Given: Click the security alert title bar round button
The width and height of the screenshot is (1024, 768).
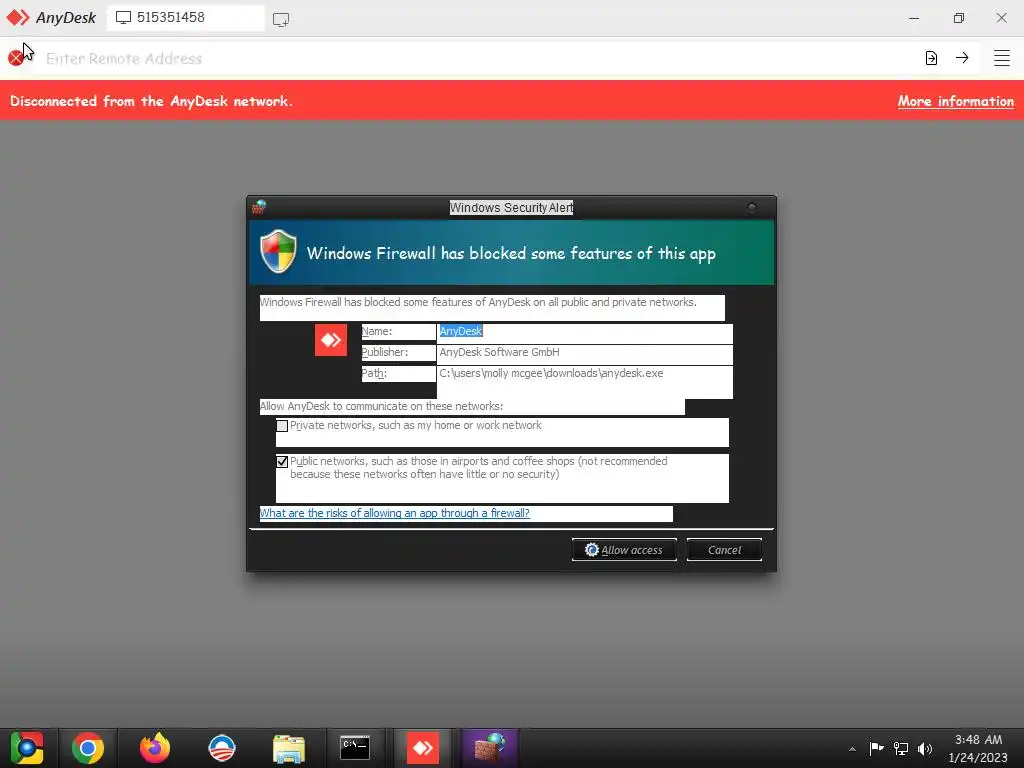Looking at the screenshot, I should point(752,208).
